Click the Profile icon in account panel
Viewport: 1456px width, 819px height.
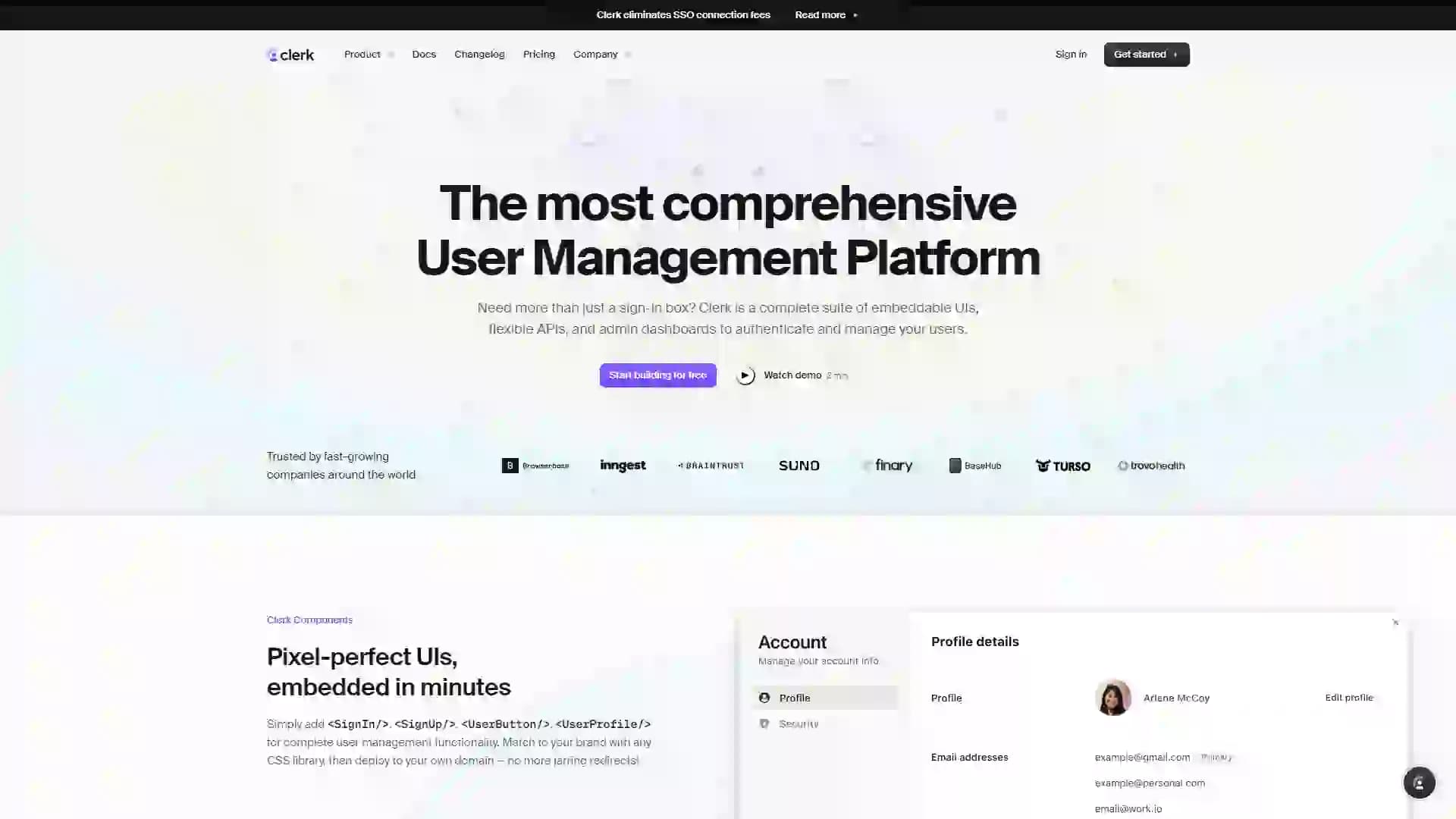(x=764, y=697)
